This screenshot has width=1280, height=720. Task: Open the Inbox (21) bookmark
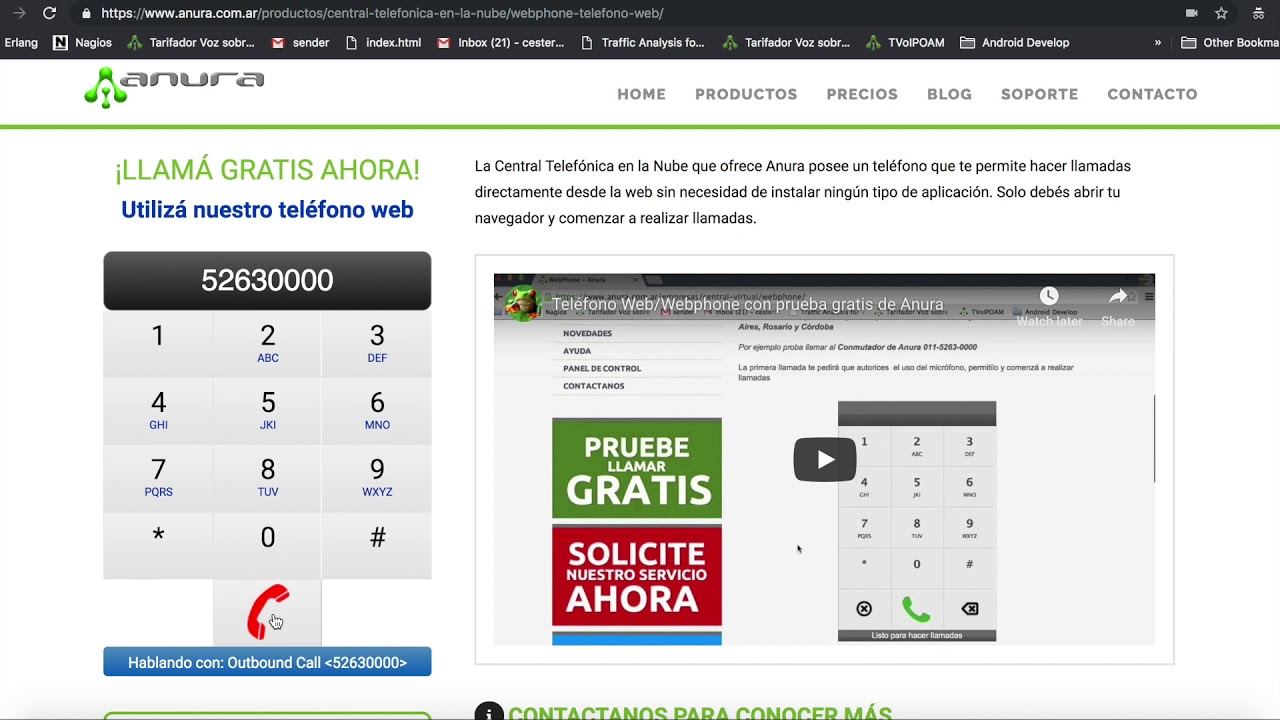click(501, 43)
